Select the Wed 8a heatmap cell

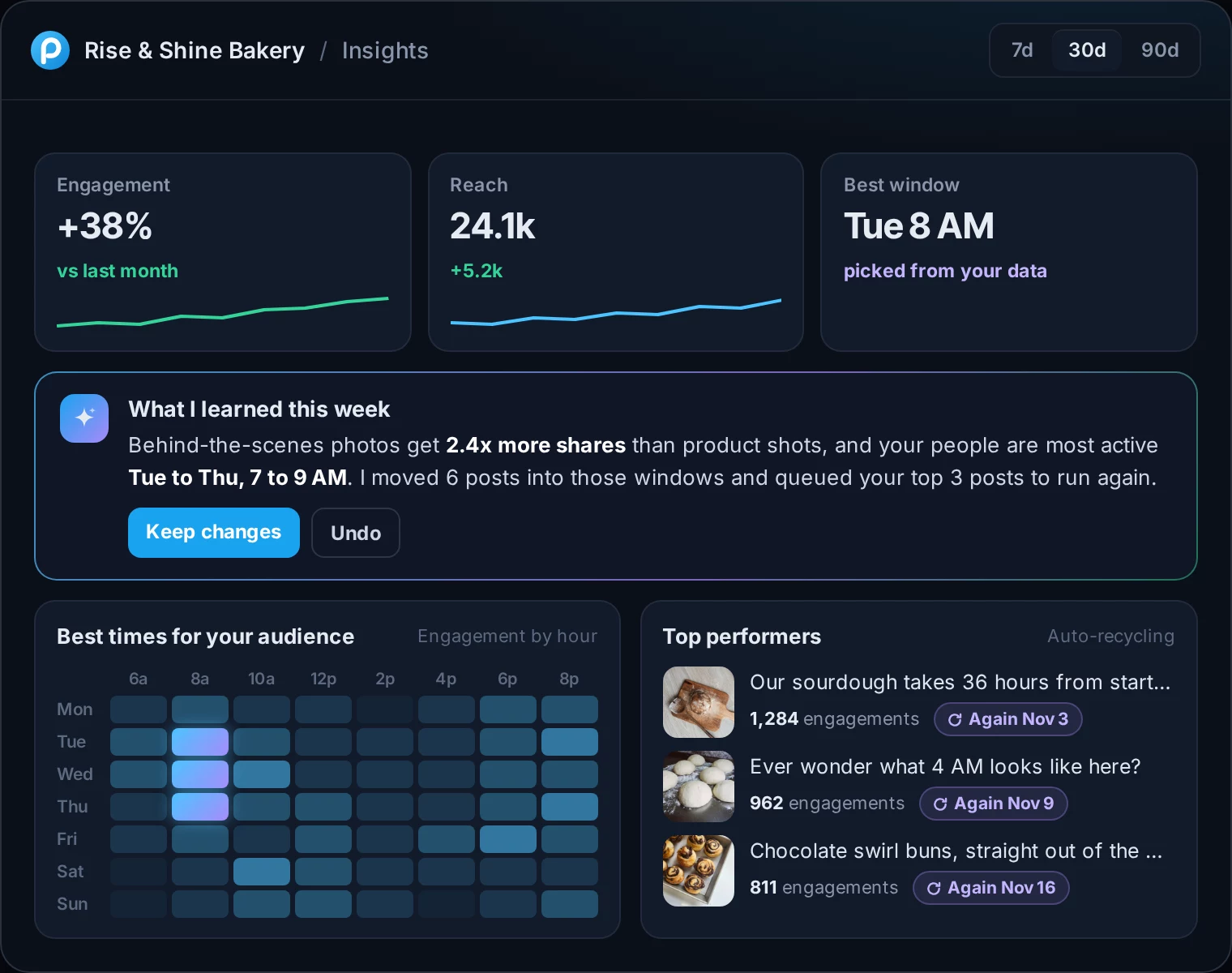[x=200, y=774]
